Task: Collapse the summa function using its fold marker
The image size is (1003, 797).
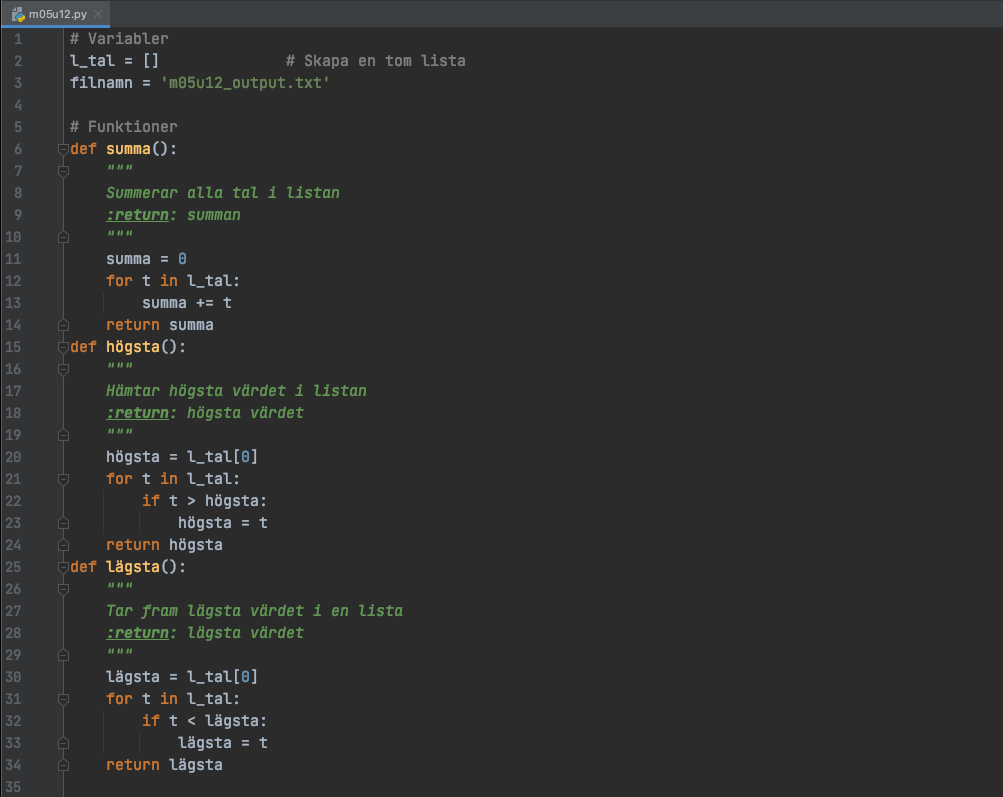Action: pyautogui.click(x=63, y=149)
